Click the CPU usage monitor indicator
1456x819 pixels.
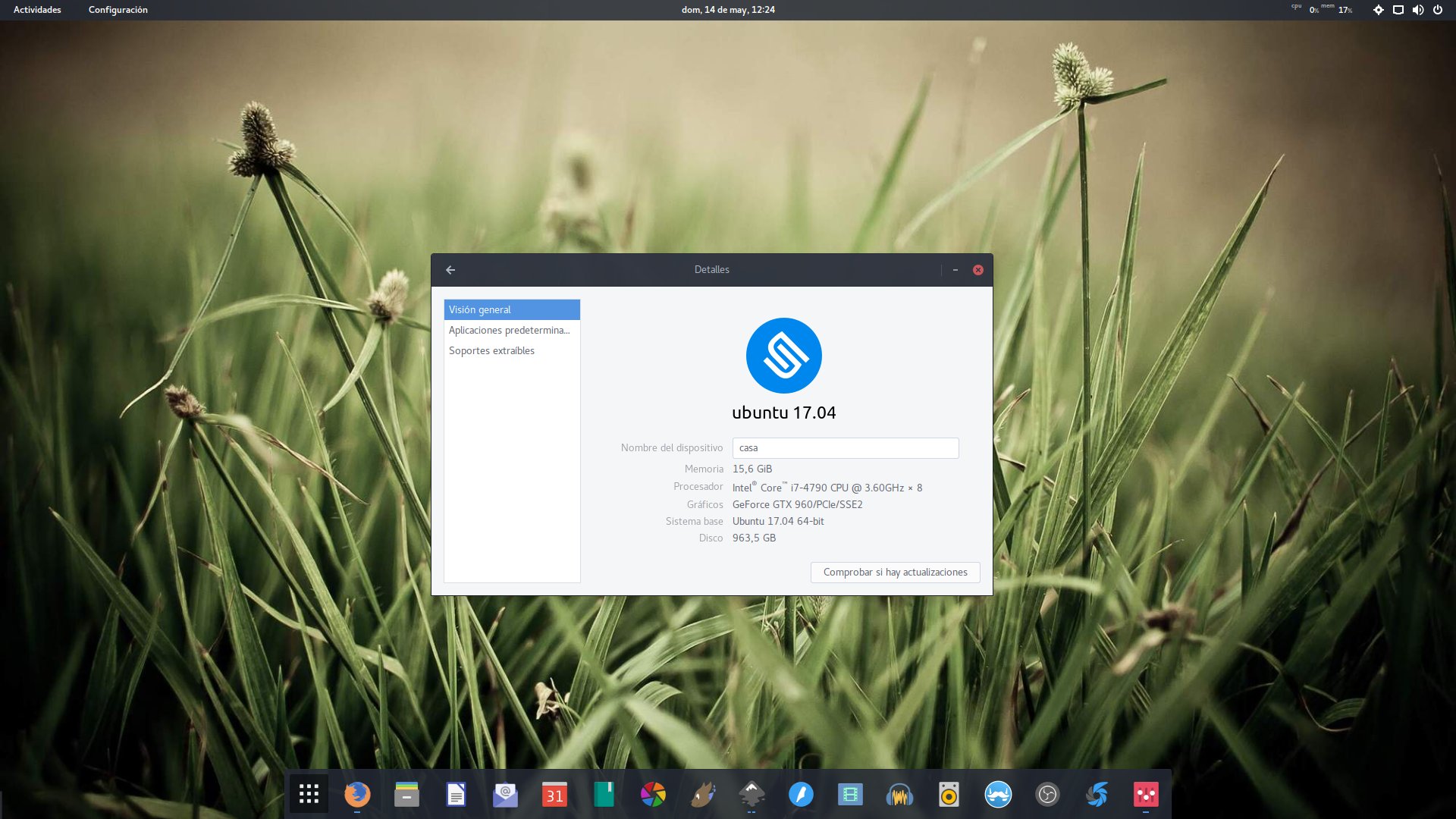(1305, 10)
